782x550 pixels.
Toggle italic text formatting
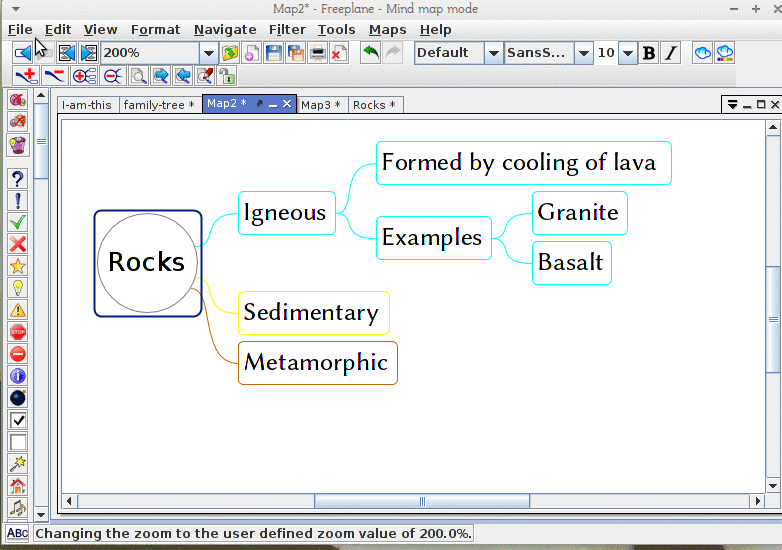670,53
